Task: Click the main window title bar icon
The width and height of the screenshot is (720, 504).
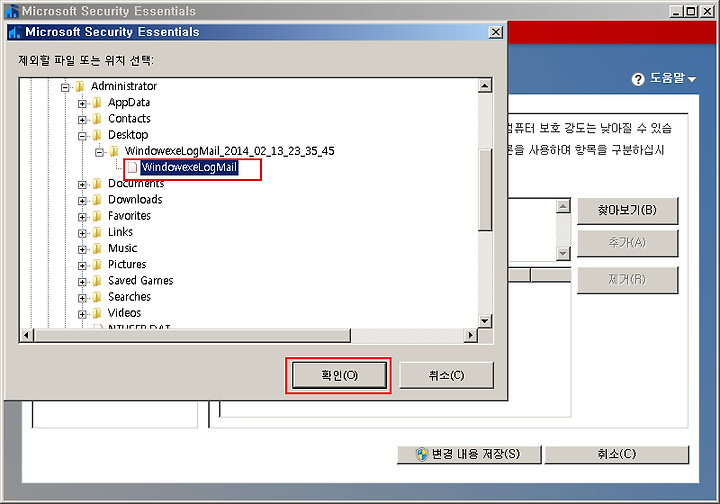Action: pyautogui.click(x=12, y=11)
